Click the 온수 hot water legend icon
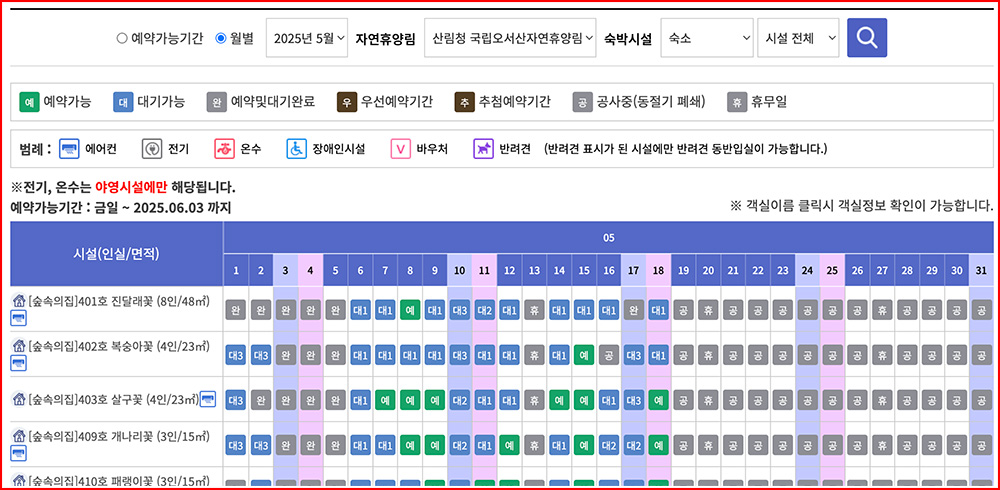Screen dimensions: 1000x490 (x=224, y=149)
